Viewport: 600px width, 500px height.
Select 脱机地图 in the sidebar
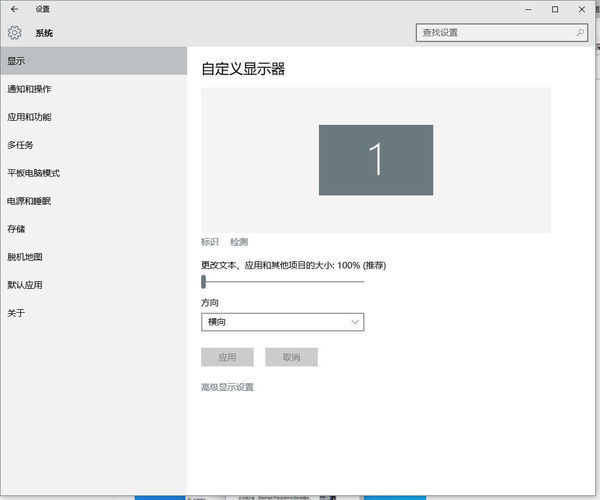[25, 257]
